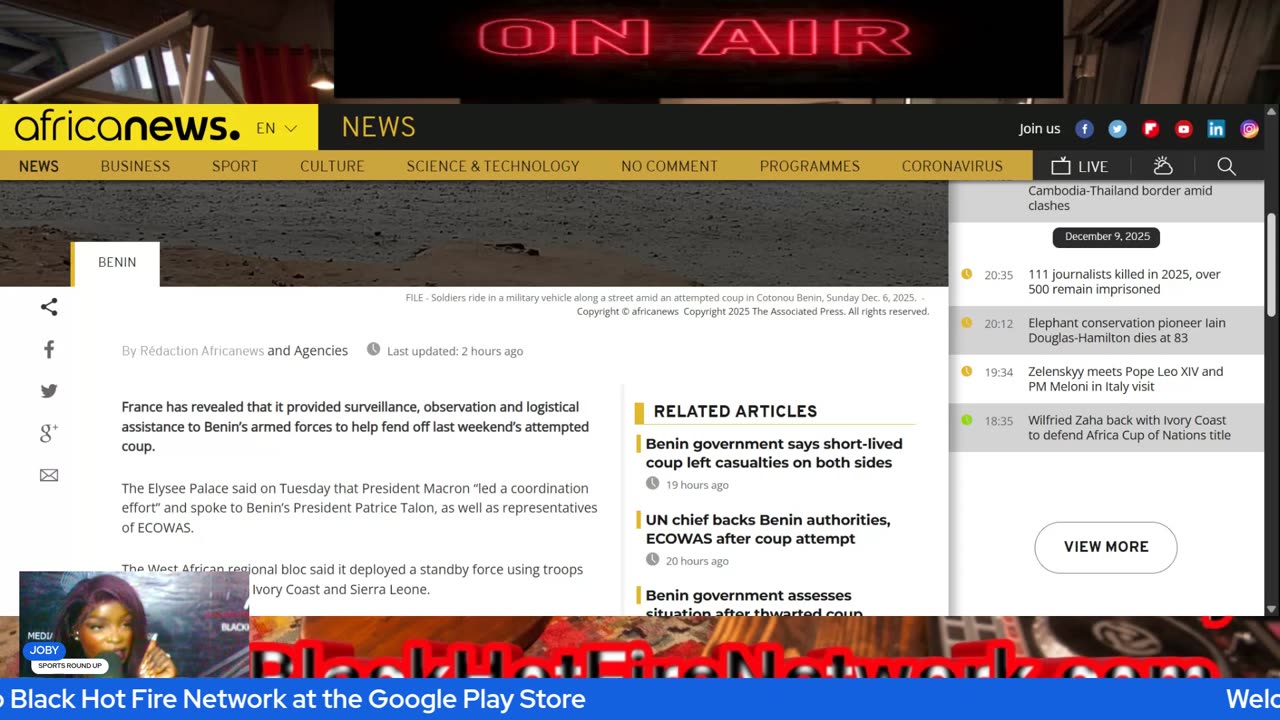1280x720 pixels.
Task: Click the scrollbar down arrow
Action: tap(1272, 609)
